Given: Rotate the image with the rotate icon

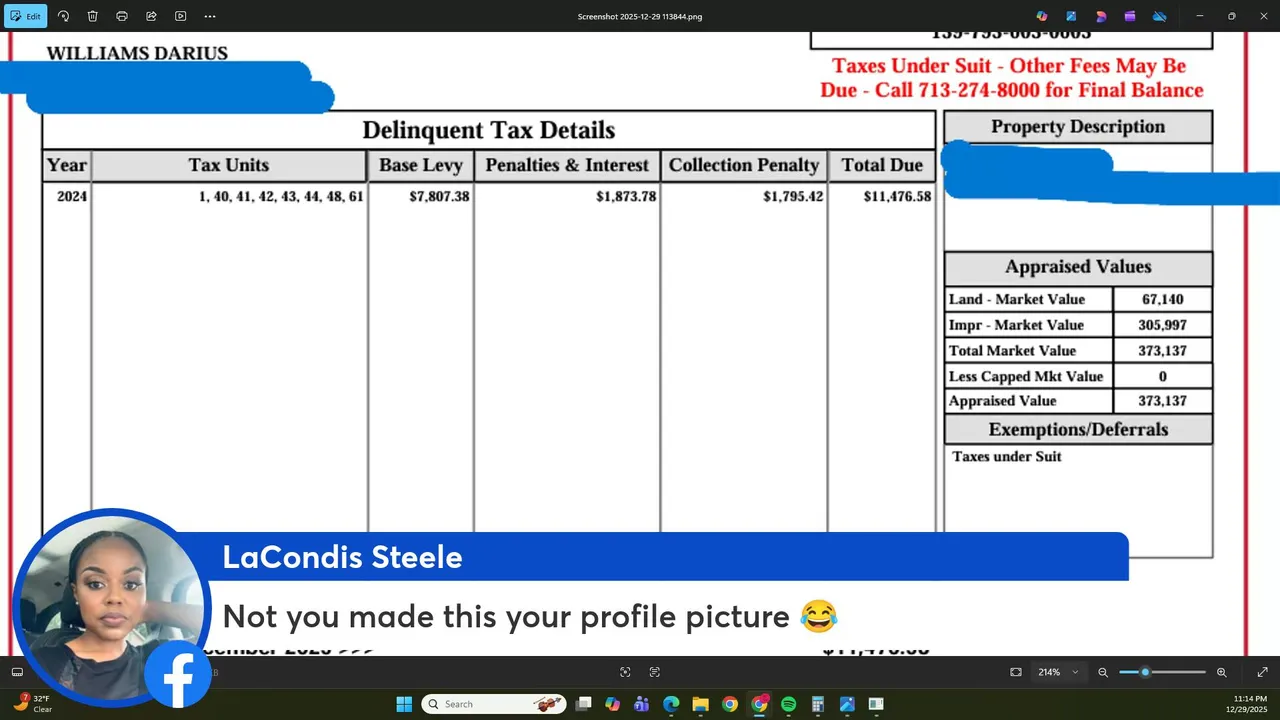Looking at the screenshot, I should [x=63, y=16].
